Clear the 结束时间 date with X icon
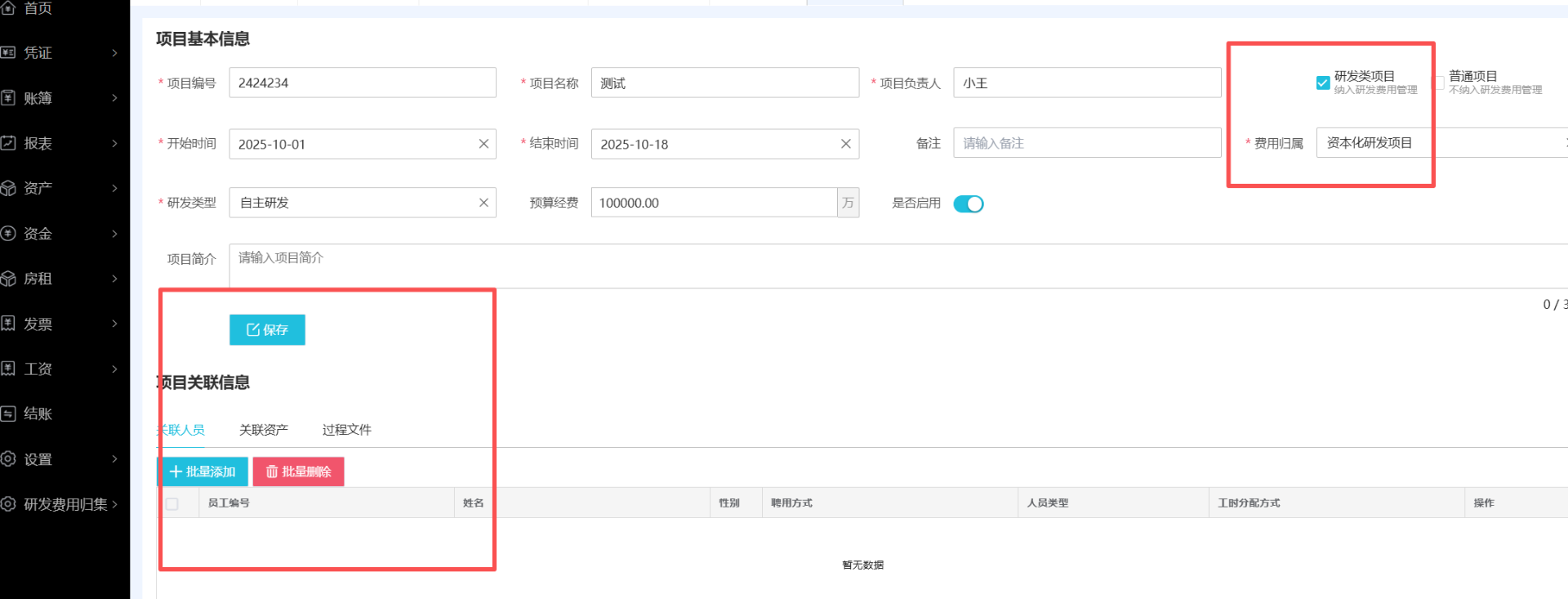1568x599 pixels. pyautogui.click(x=845, y=144)
